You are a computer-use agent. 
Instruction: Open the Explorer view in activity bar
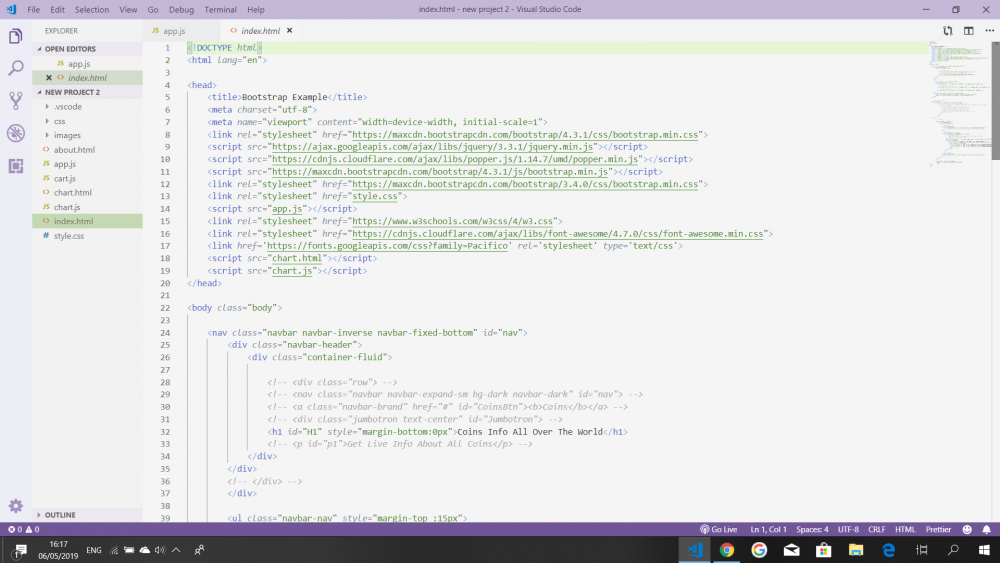click(16, 36)
